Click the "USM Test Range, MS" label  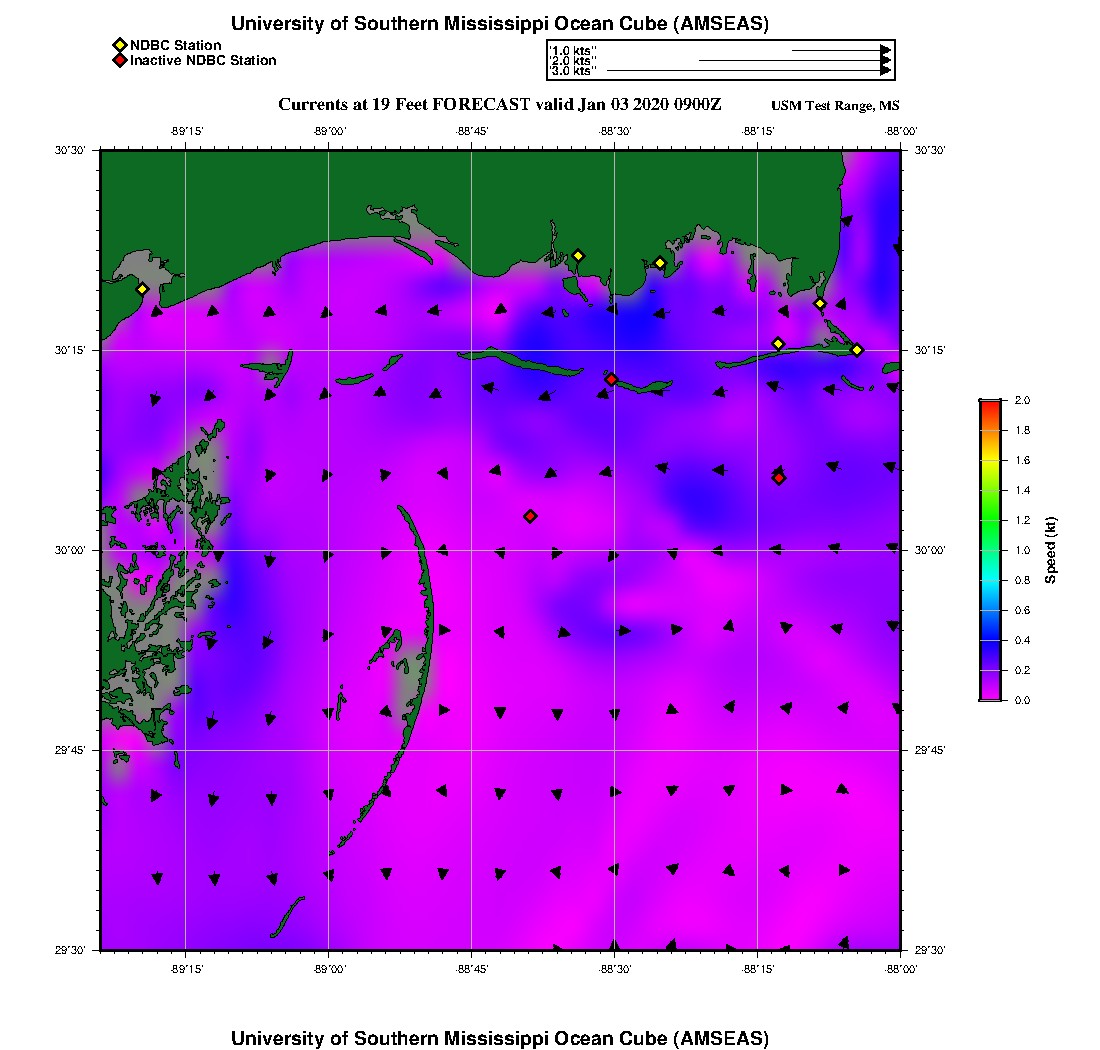(x=835, y=107)
